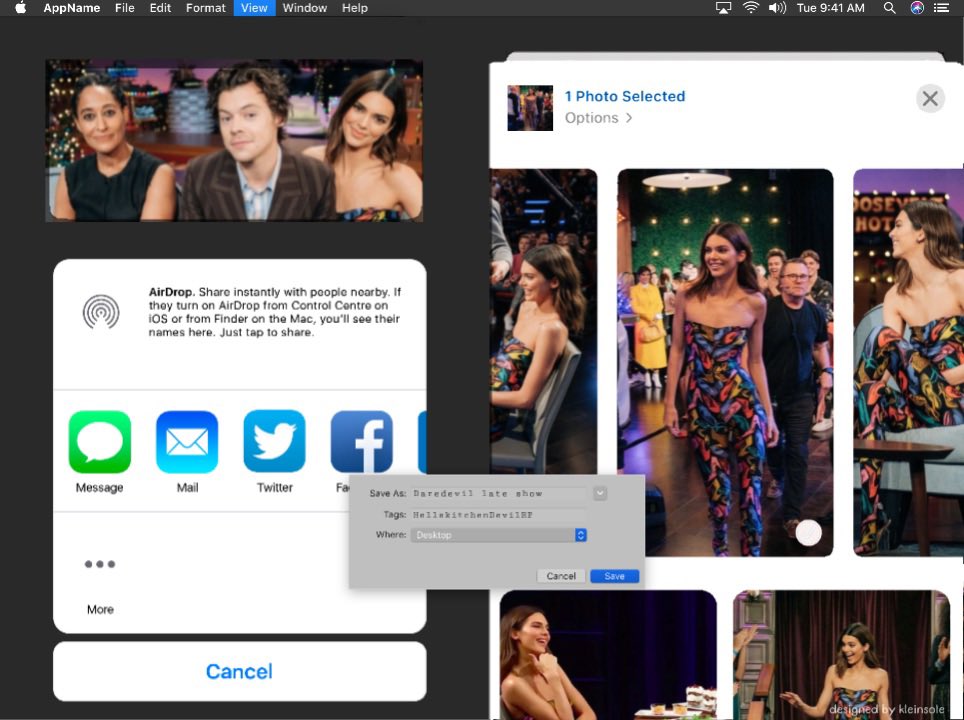Open Spotlight search magnifier

pos(889,8)
